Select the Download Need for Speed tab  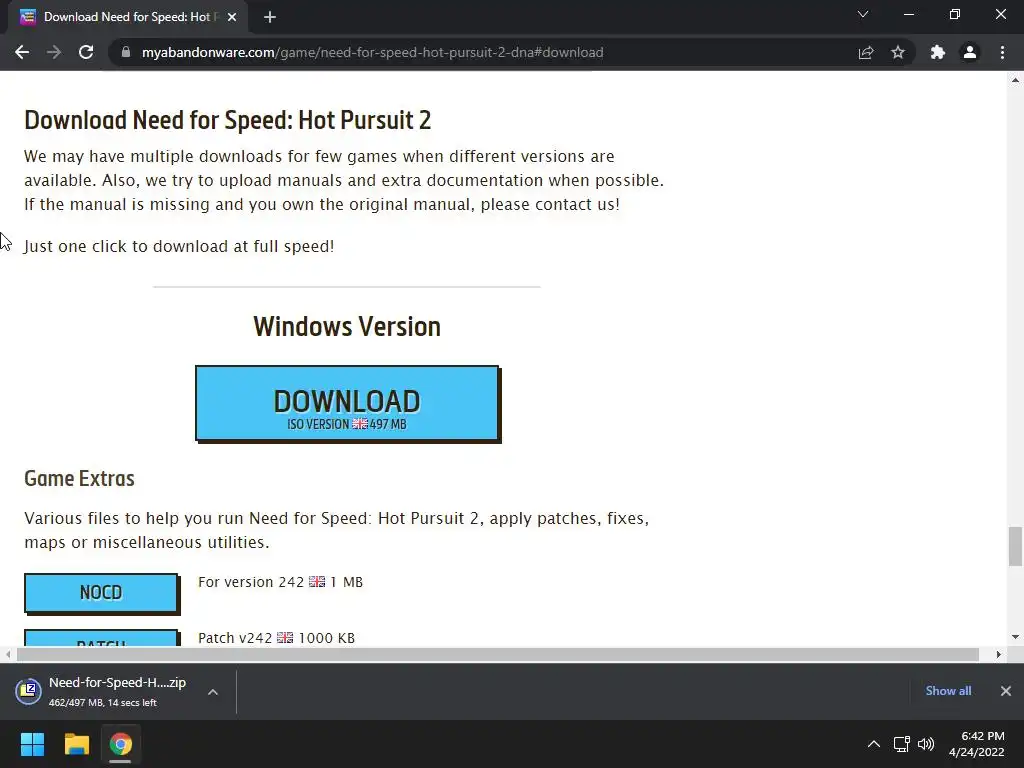127,17
